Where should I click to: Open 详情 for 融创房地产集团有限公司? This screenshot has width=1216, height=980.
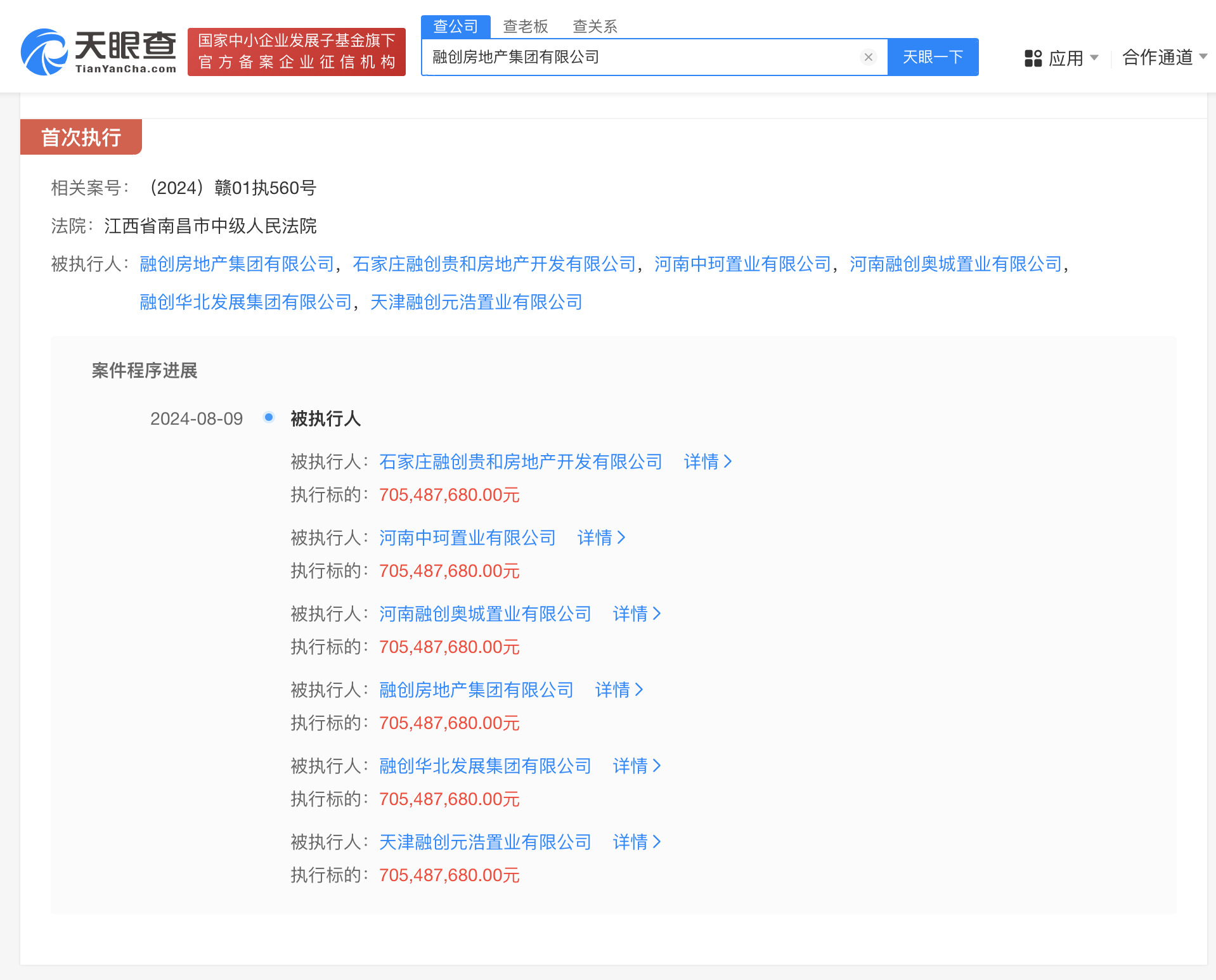[619, 690]
